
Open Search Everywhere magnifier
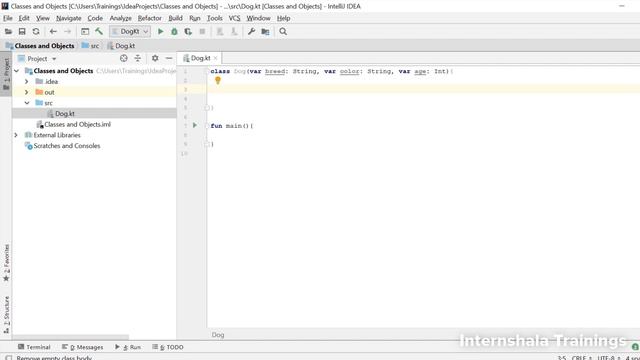point(283,31)
